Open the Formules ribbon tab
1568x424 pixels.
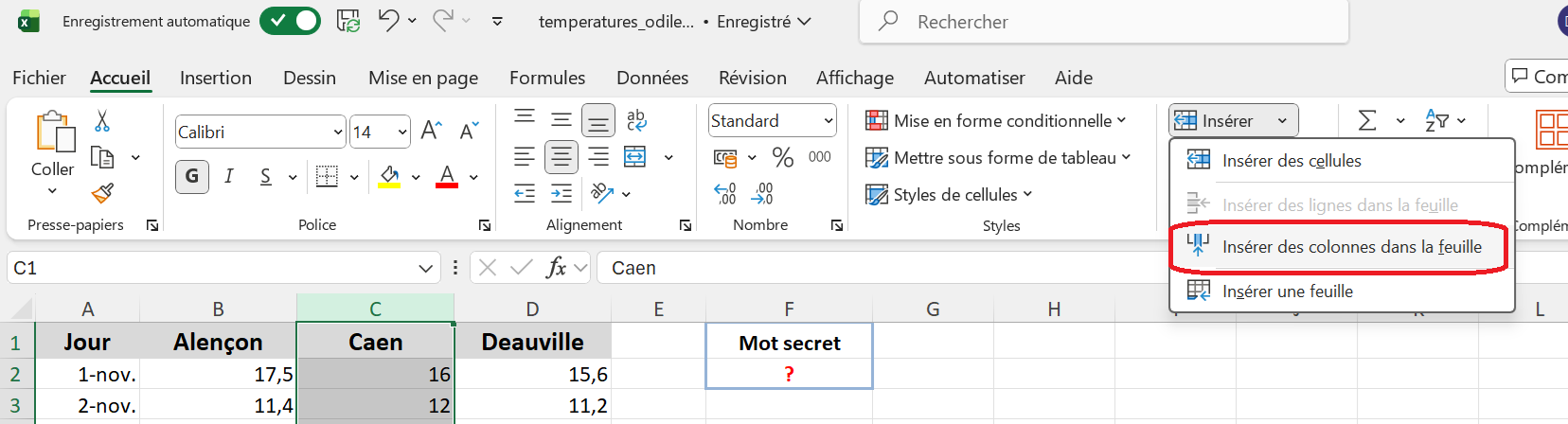coord(546,78)
